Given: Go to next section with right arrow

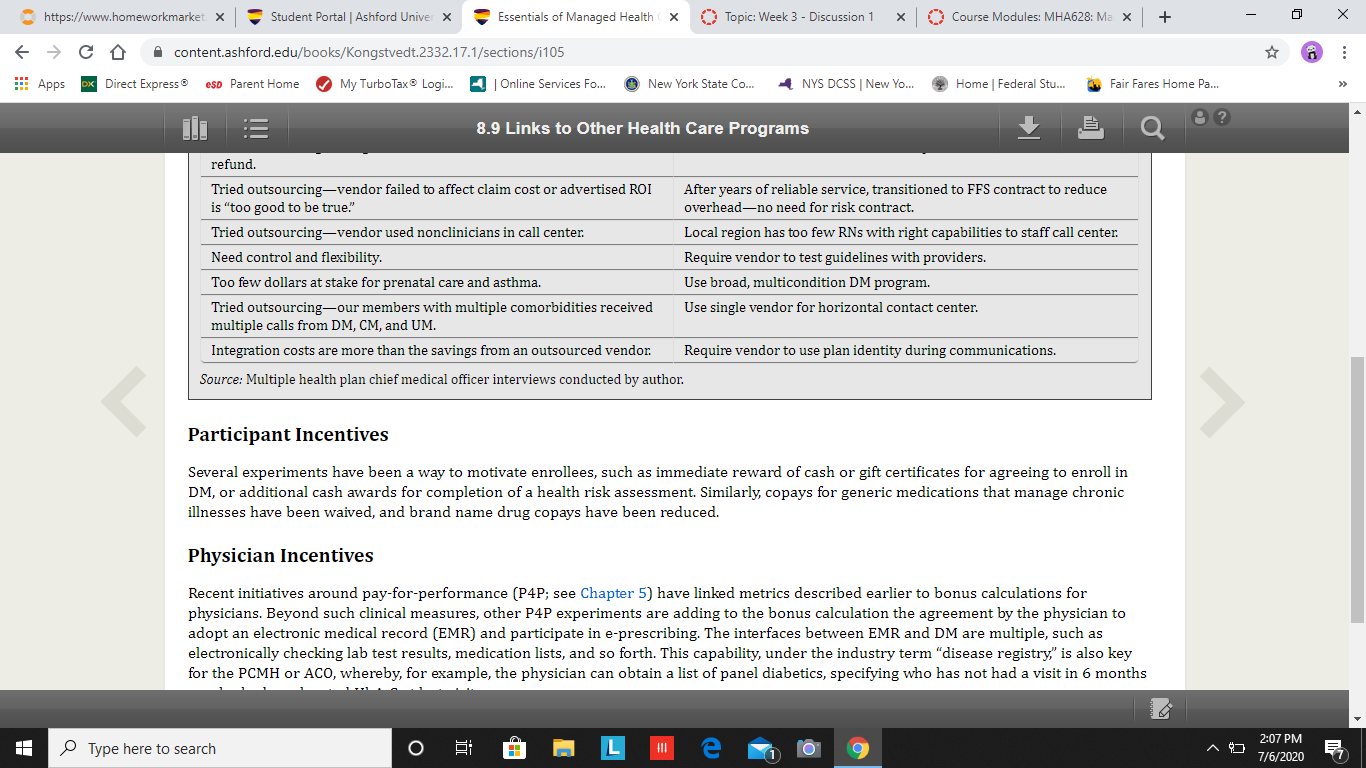Looking at the screenshot, I should (1221, 402).
